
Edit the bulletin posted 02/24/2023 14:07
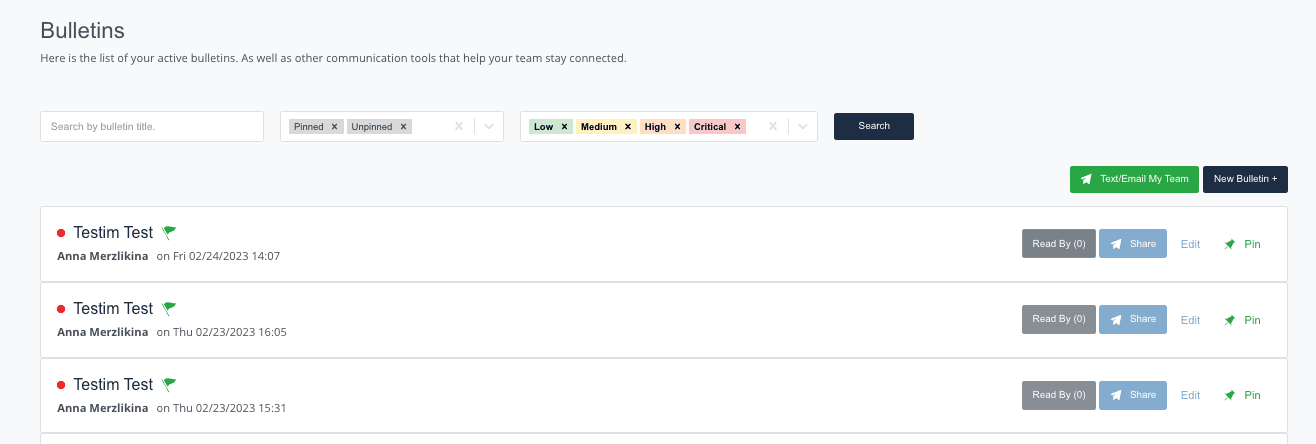tap(1190, 244)
